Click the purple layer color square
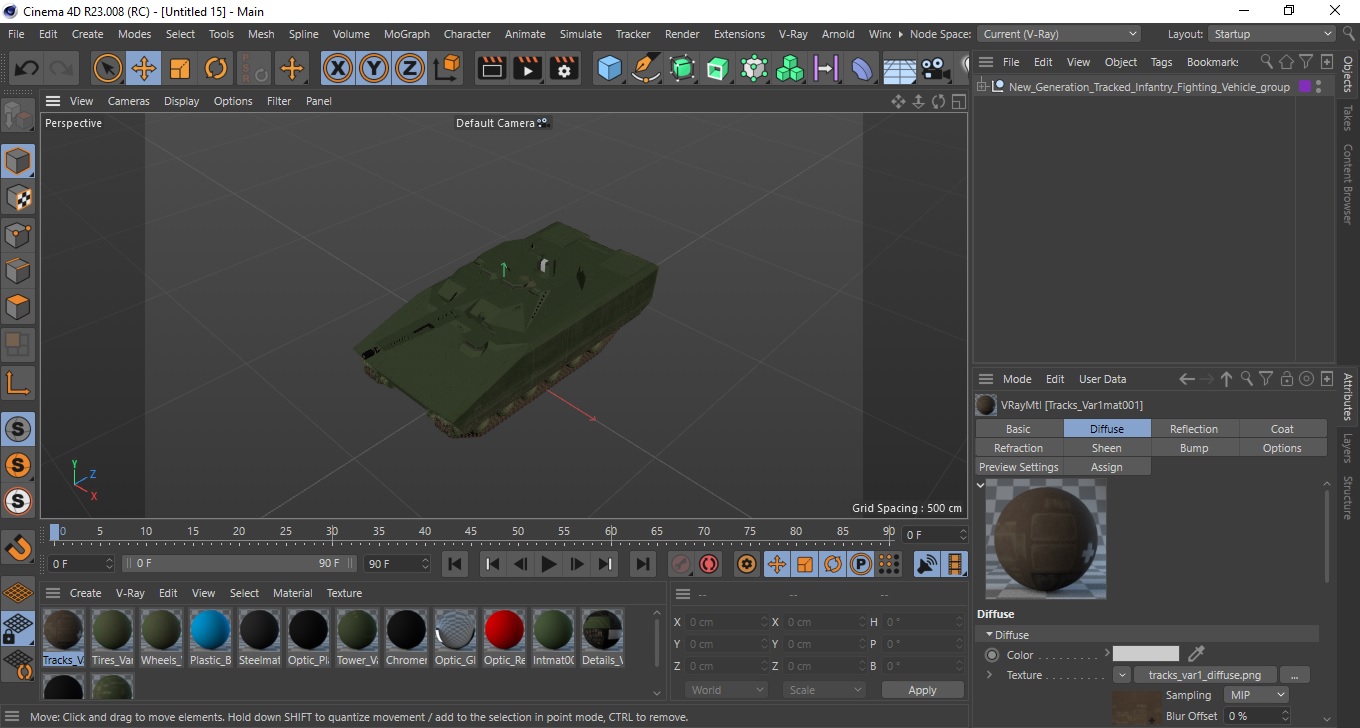Viewport: 1360px width, 728px height. click(1304, 87)
